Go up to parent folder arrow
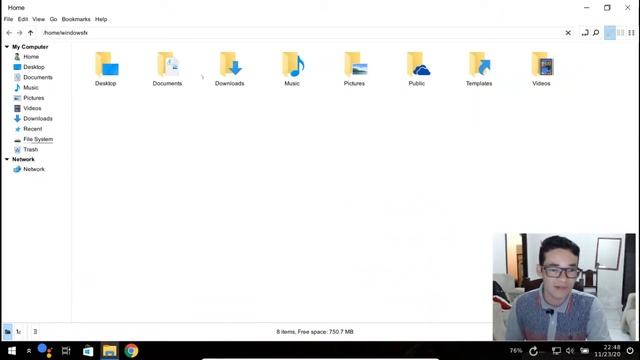 [31, 33]
